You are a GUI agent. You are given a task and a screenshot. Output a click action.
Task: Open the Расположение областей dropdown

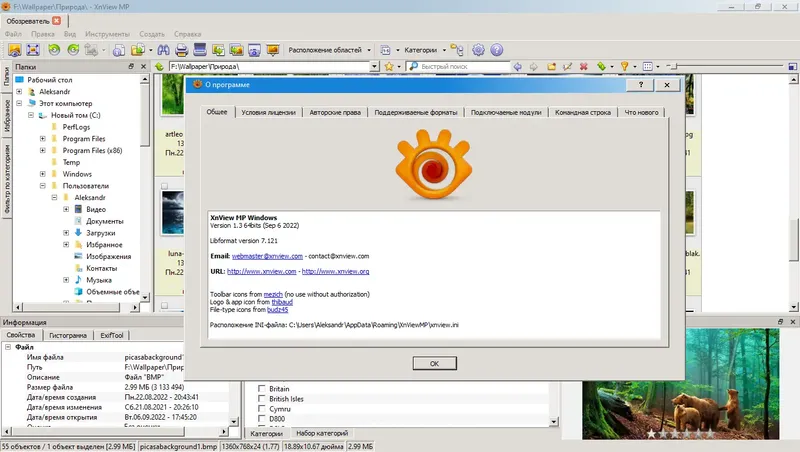[330, 50]
